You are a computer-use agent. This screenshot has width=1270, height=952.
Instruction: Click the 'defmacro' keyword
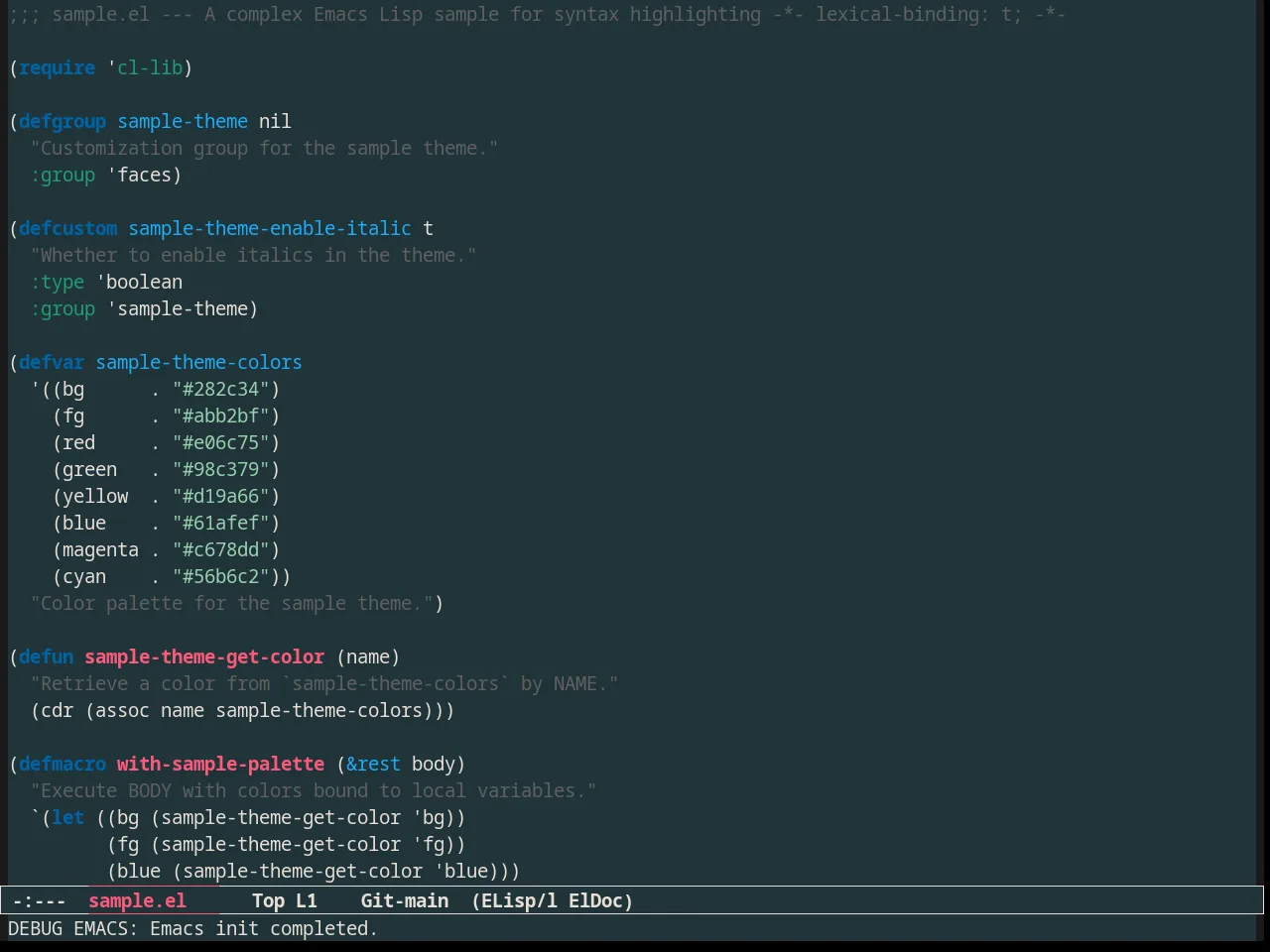[x=63, y=764]
